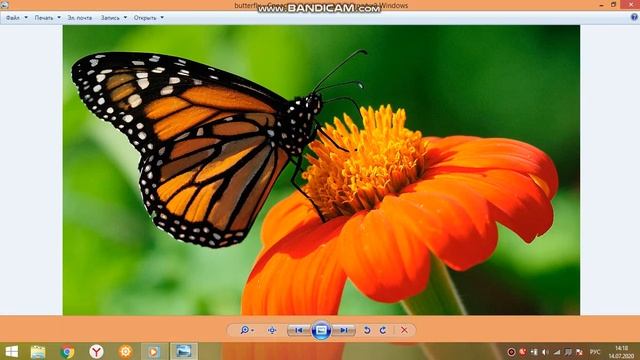Screen dimensions: 640x360
Task: Rotate the image counterclockwise
Action: [x=367, y=330]
